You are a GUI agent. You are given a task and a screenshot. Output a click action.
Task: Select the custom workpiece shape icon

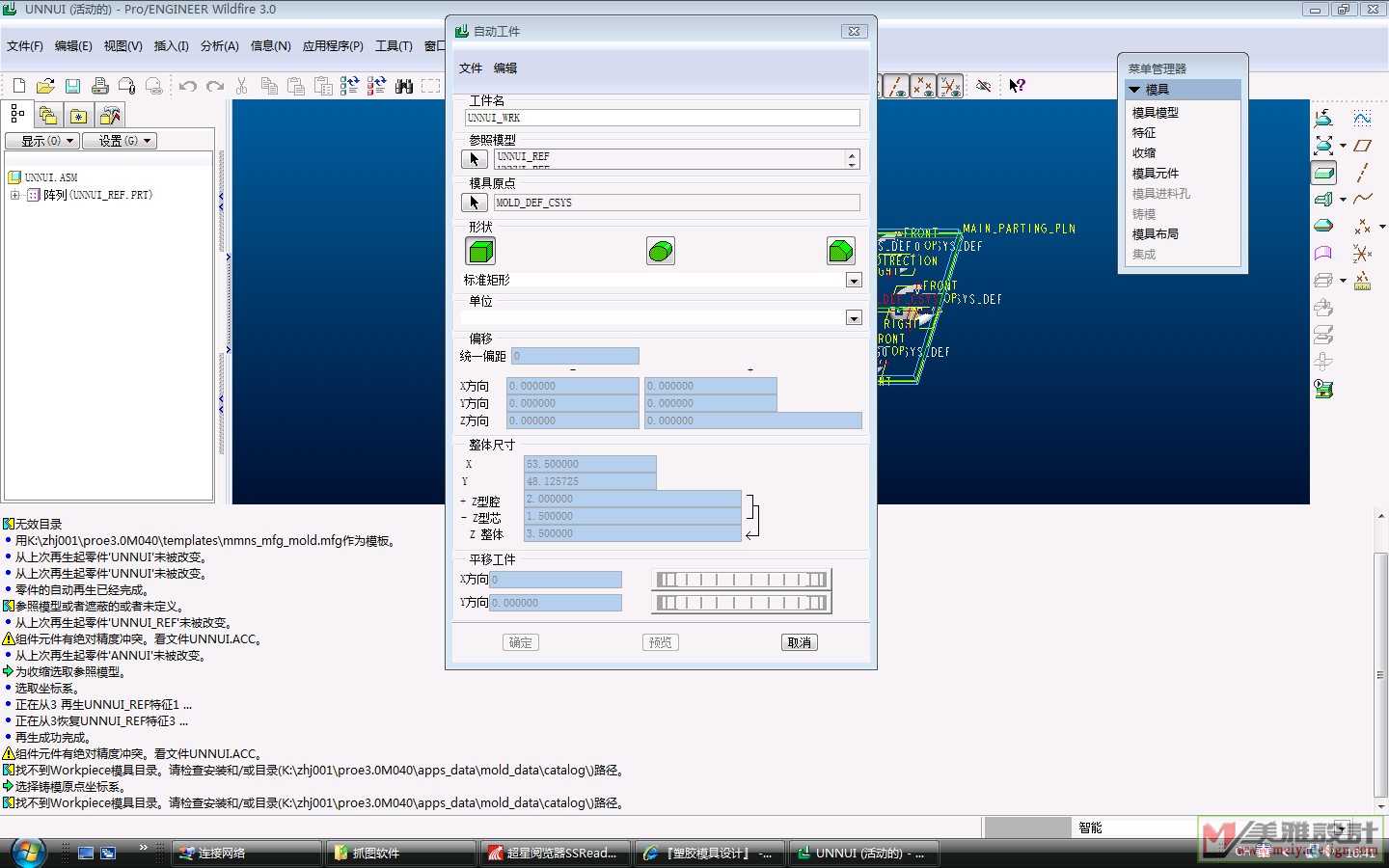point(841,252)
